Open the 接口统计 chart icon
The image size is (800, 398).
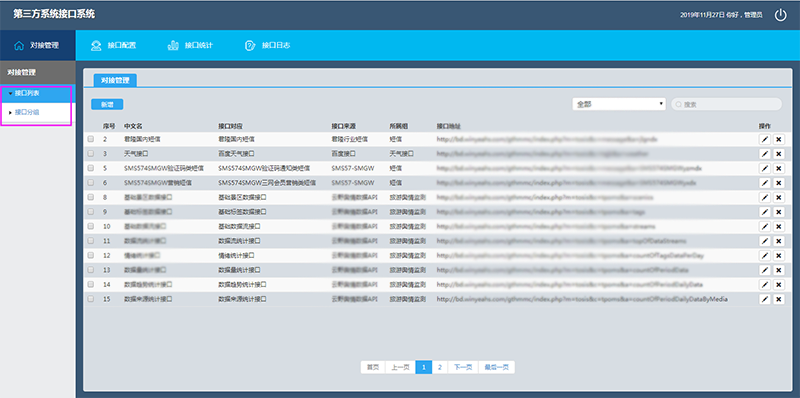coord(173,45)
